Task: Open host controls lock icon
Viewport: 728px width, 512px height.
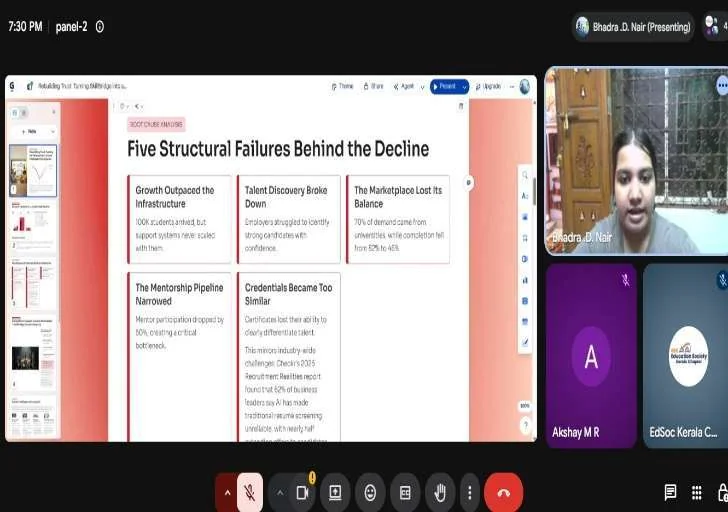Action: click(x=722, y=493)
